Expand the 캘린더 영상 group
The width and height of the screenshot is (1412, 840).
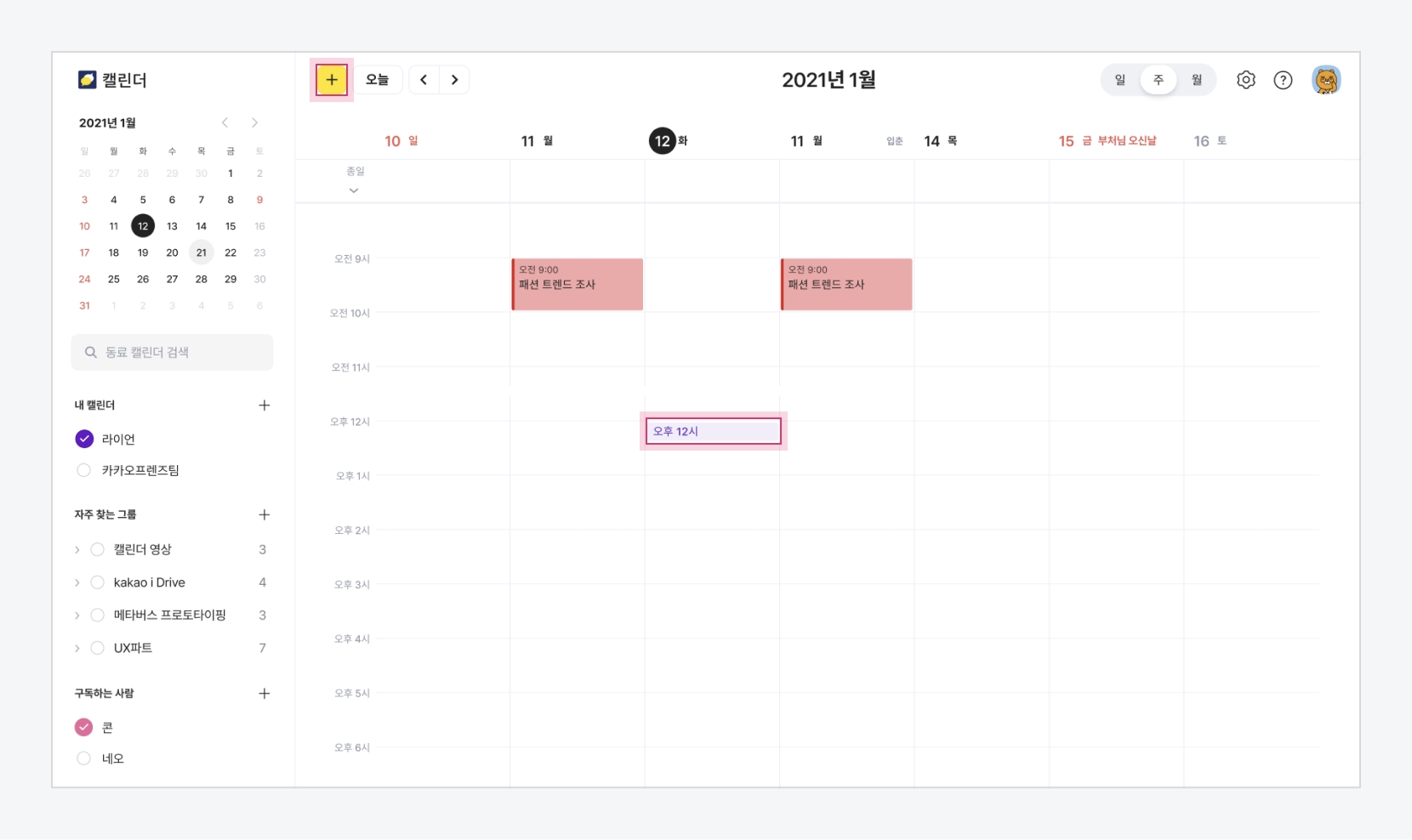coord(77,550)
